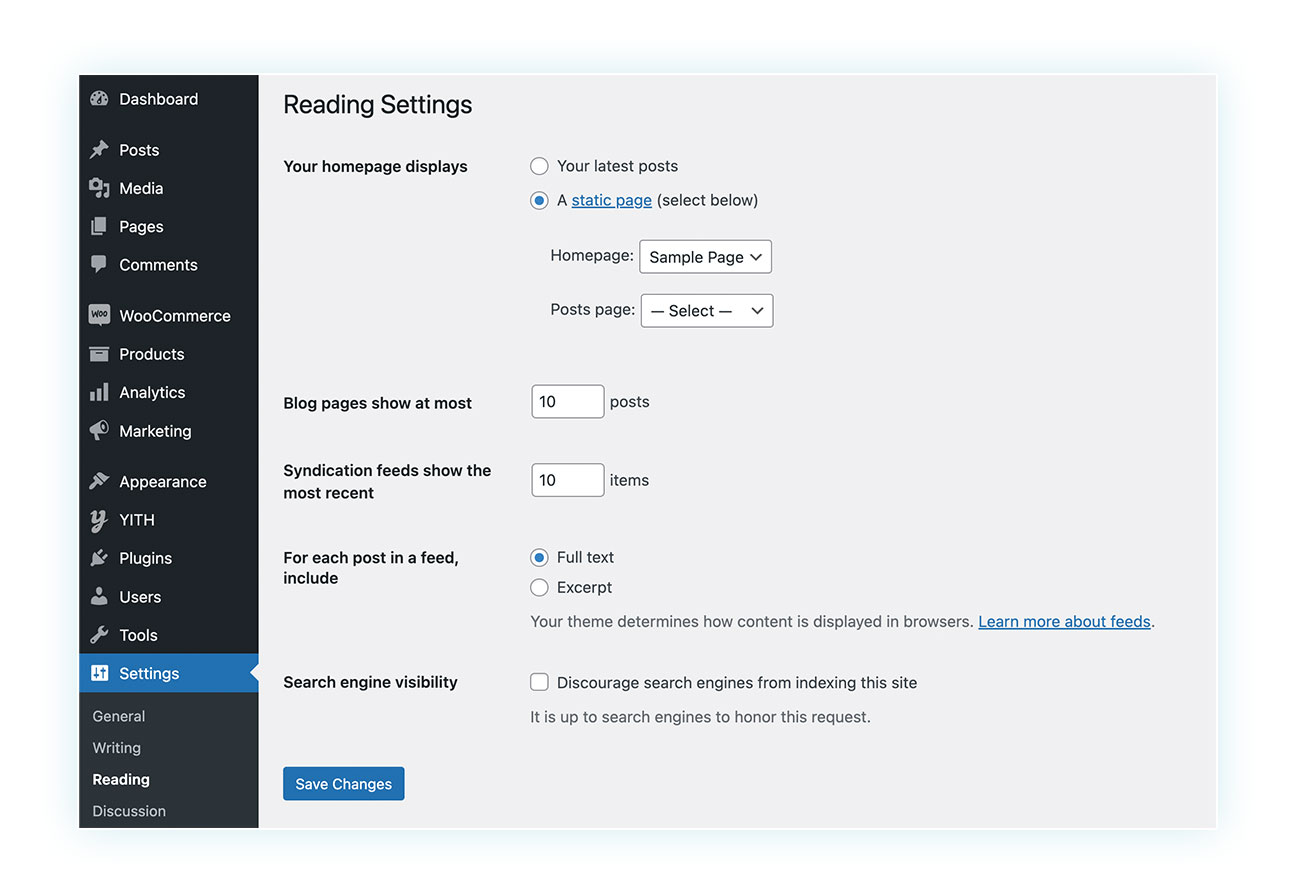The width and height of the screenshot is (1300, 891).
Task: Open the Posts page Select dropdown
Action: pyautogui.click(x=706, y=311)
